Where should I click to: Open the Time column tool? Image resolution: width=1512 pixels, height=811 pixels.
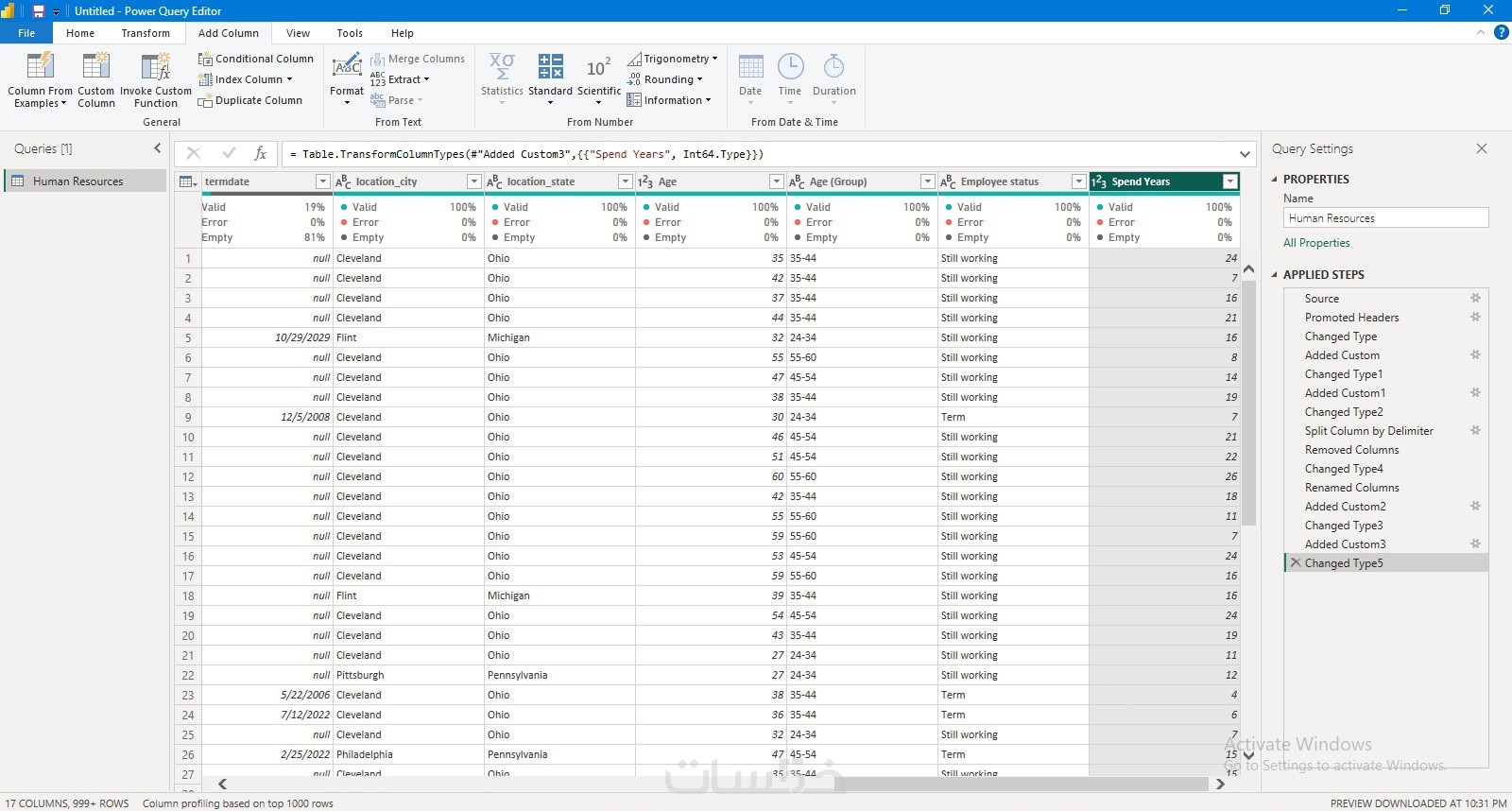(x=790, y=78)
